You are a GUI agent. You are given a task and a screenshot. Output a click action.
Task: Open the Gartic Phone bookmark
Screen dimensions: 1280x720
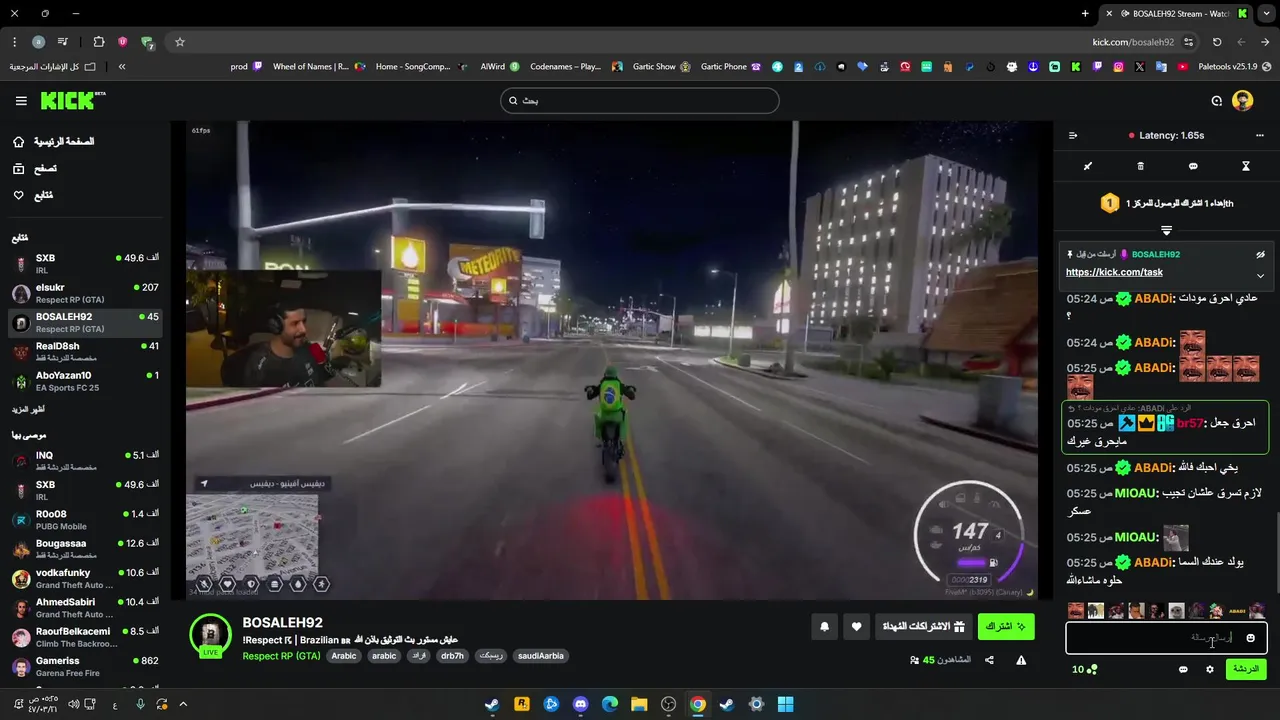pyautogui.click(x=730, y=67)
